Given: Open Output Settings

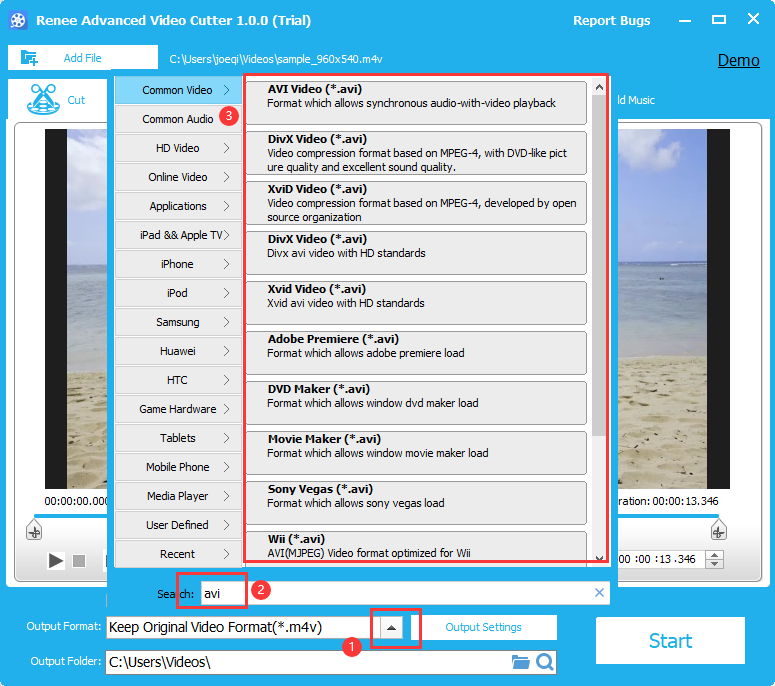Looking at the screenshot, I should [483, 628].
